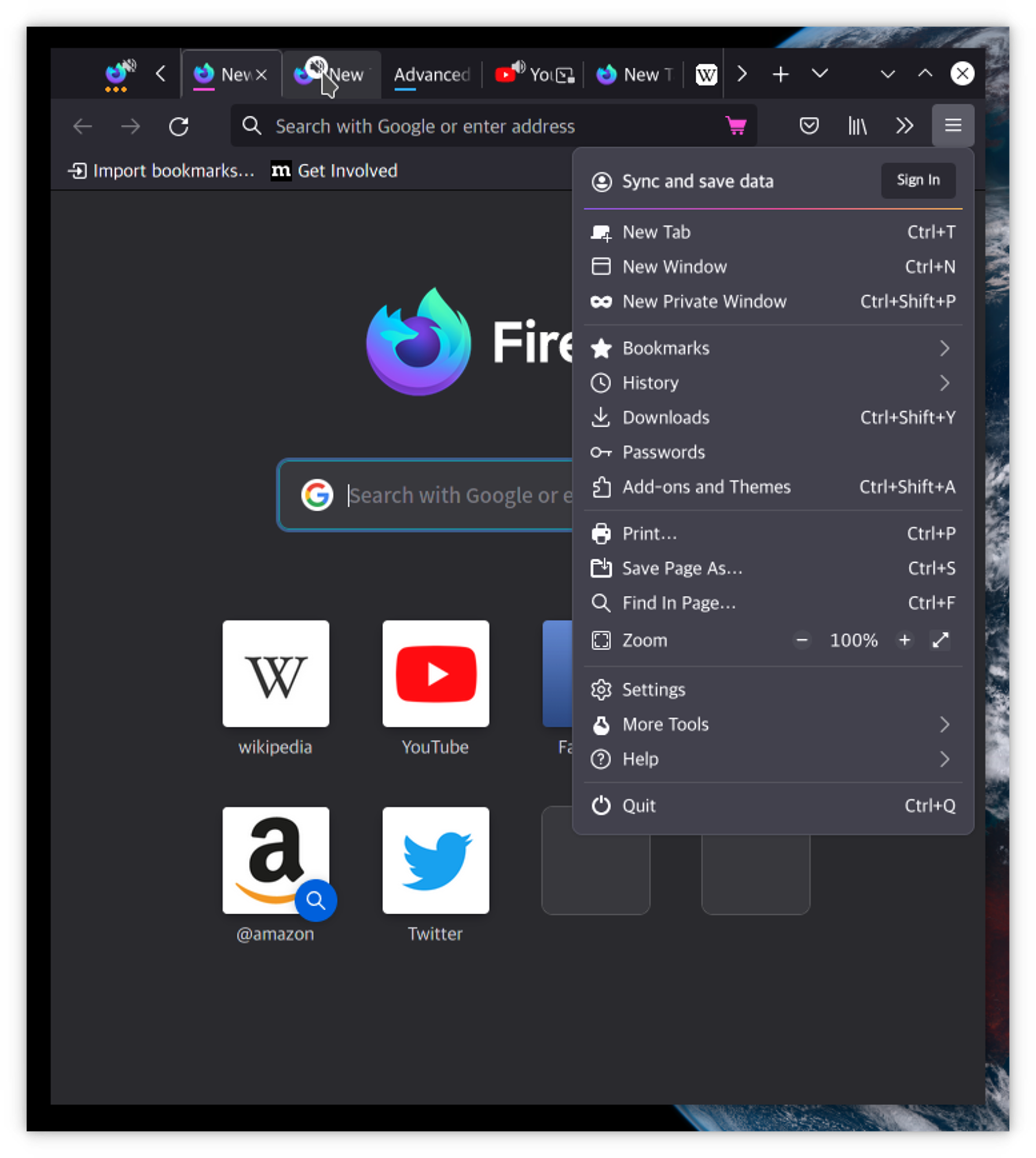
Task: Click the Sign In button
Action: (917, 180)
